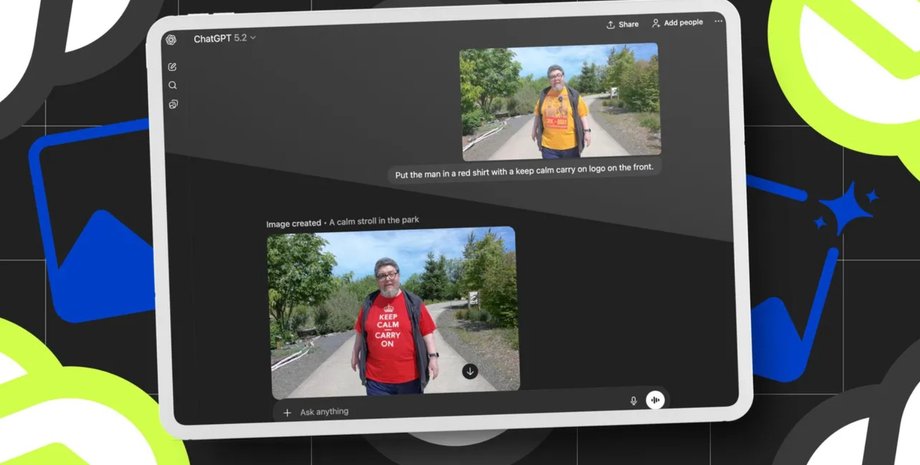Click the 'Image created' status label
The image size is (920, 465).
(x=293, y=224)
